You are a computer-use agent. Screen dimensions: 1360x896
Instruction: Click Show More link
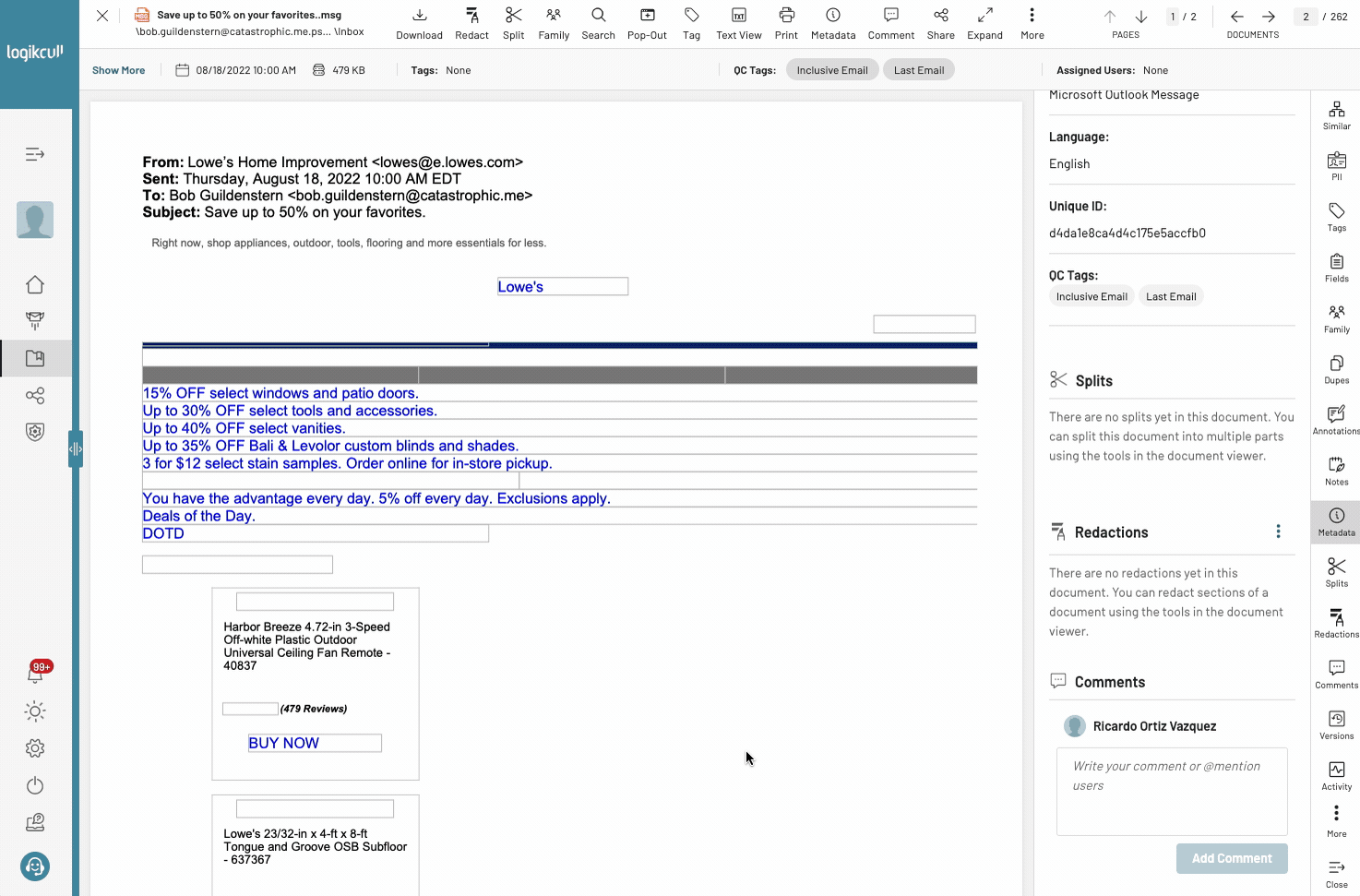[x=118, y=70]
